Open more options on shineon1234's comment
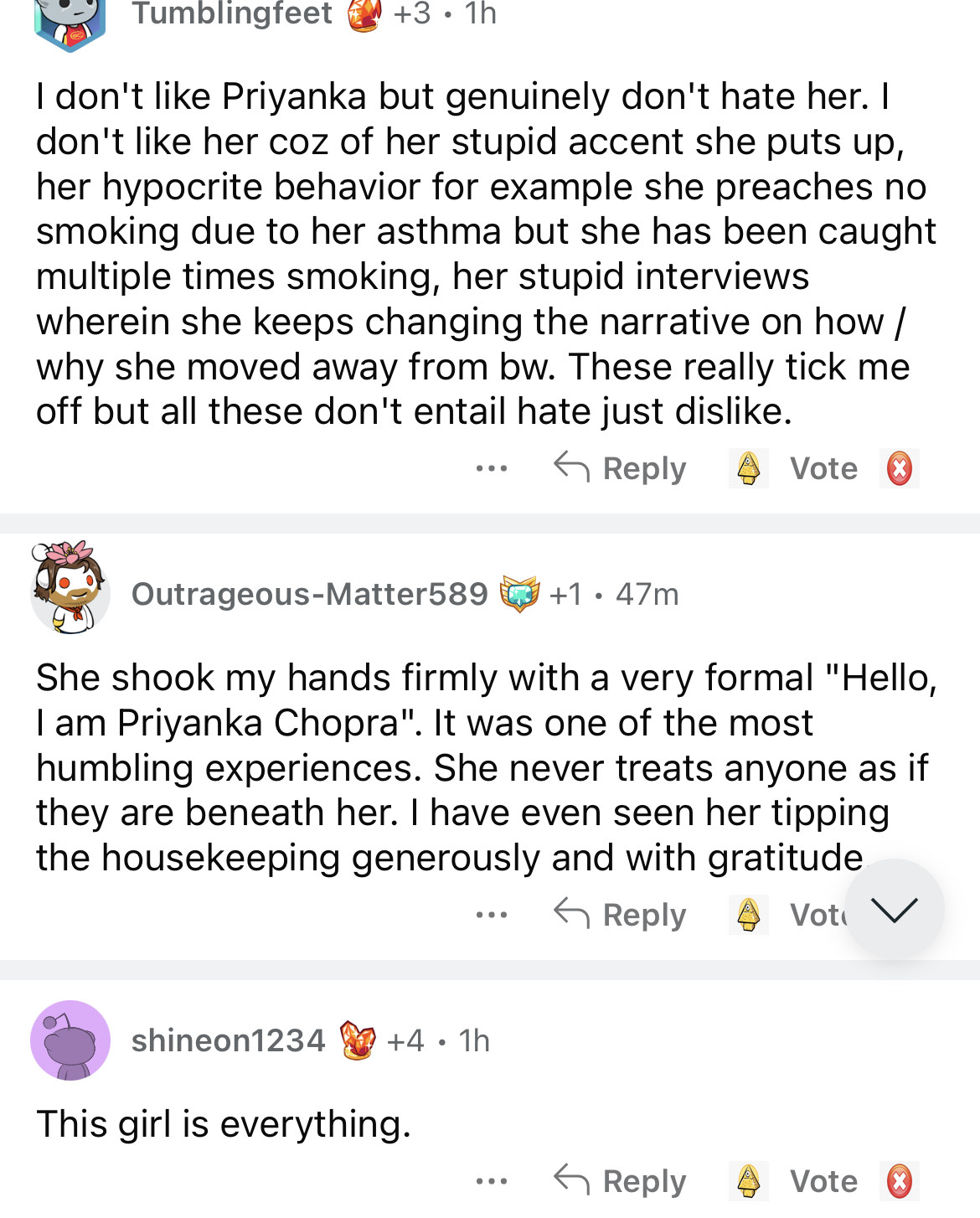 pos(491,1181)
